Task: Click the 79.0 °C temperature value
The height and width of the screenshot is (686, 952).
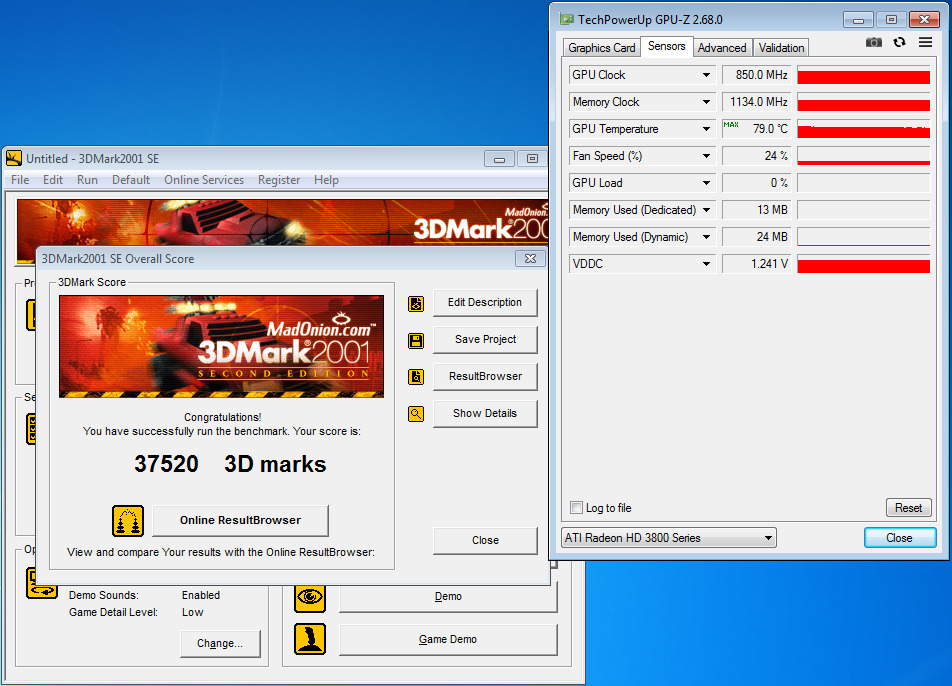Action: 756,129
